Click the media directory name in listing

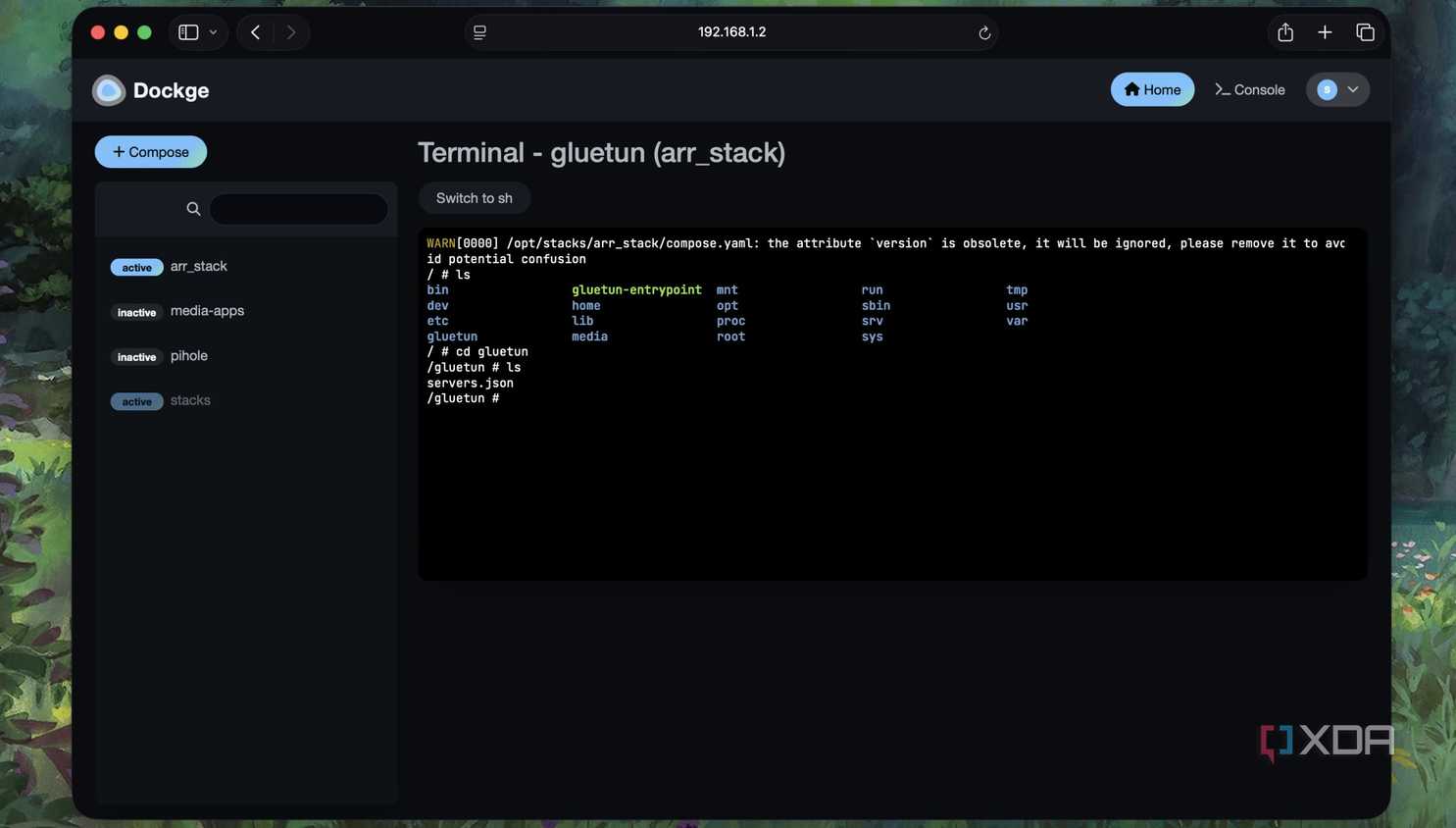tap(589, 336)
